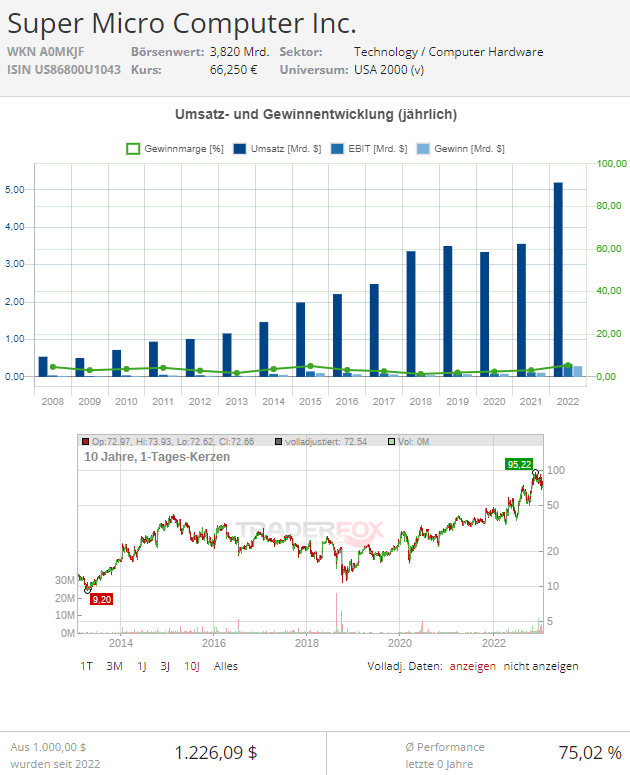Click the chart title Umsatz- und Gewinnentwicklung
The image size is (630, 775).
(x=316, y=115)
